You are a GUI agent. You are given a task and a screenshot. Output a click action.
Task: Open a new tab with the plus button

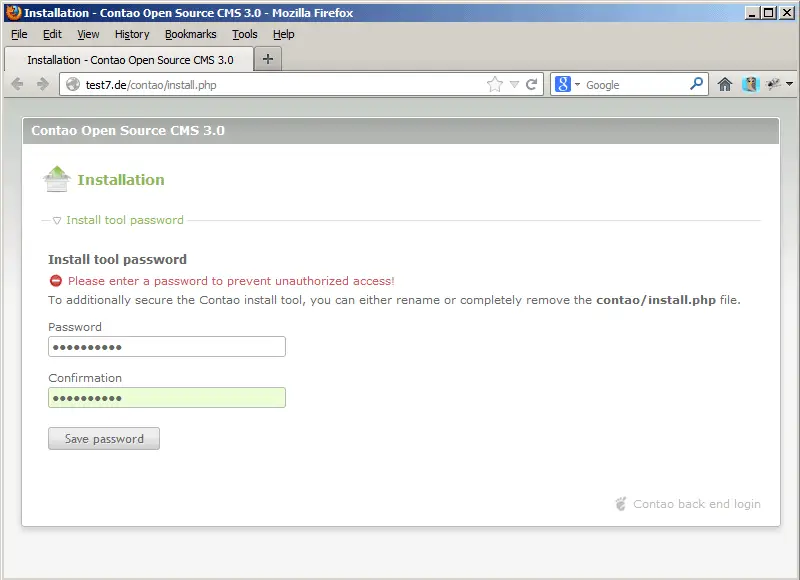[x=268, y=59]
